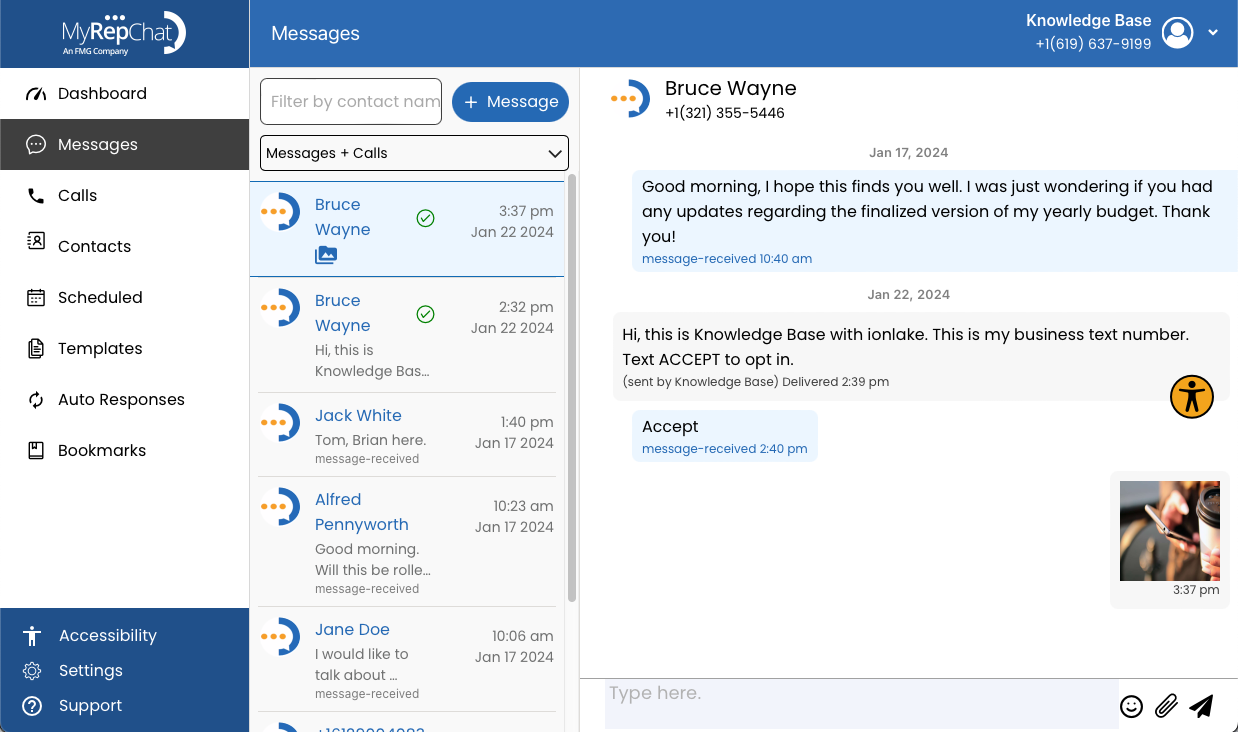Viewport: 1238px width, 732px height.
Task: Click the Accept received message bubble
Action: point(725,436)
